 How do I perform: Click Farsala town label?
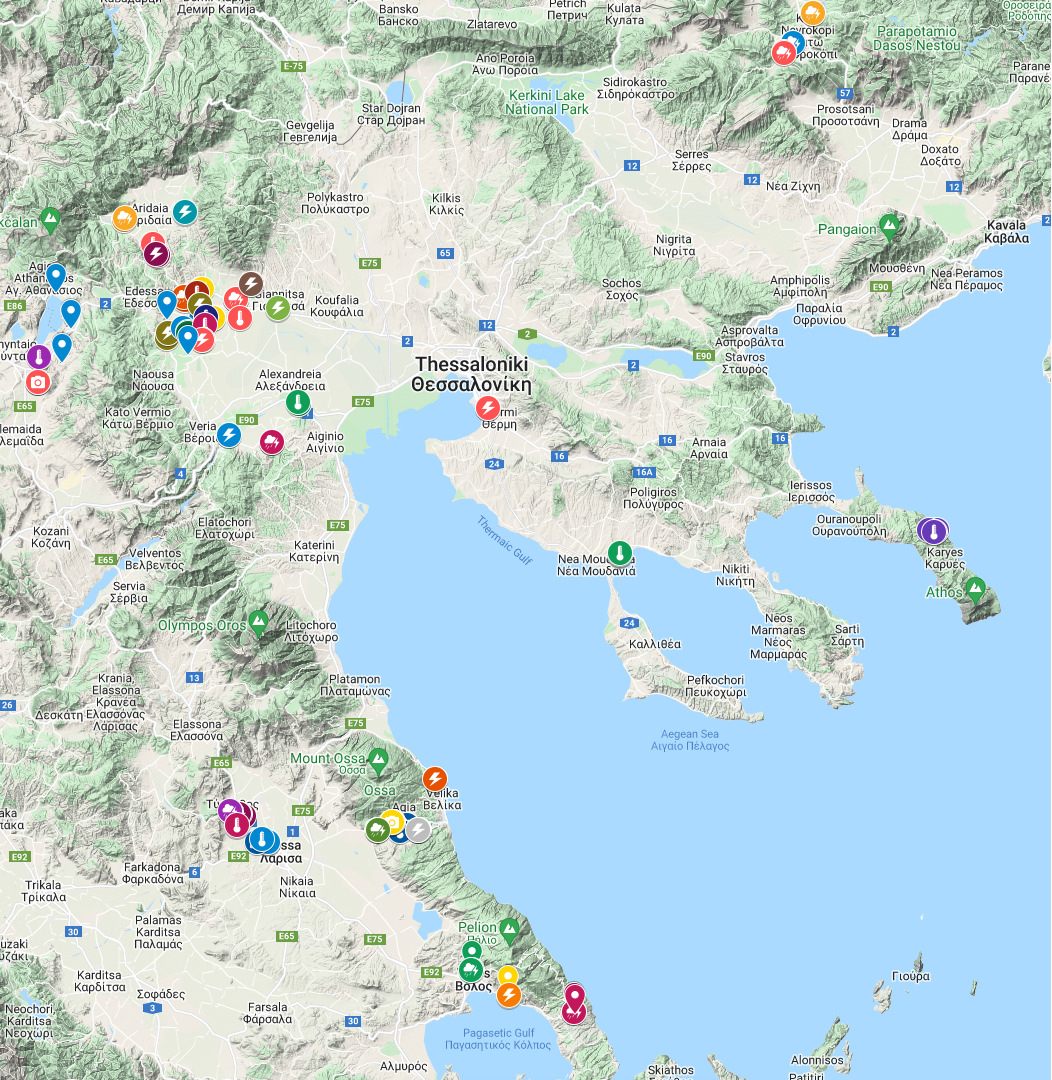point(267,1012)
